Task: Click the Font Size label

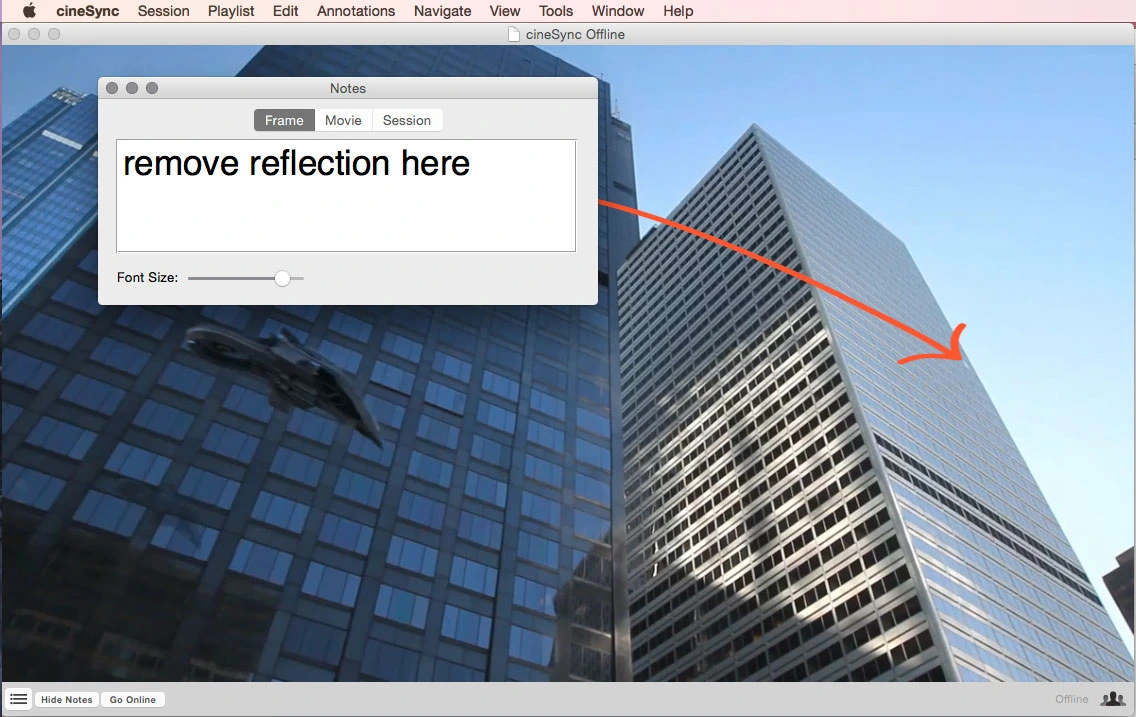Action: 147,277
